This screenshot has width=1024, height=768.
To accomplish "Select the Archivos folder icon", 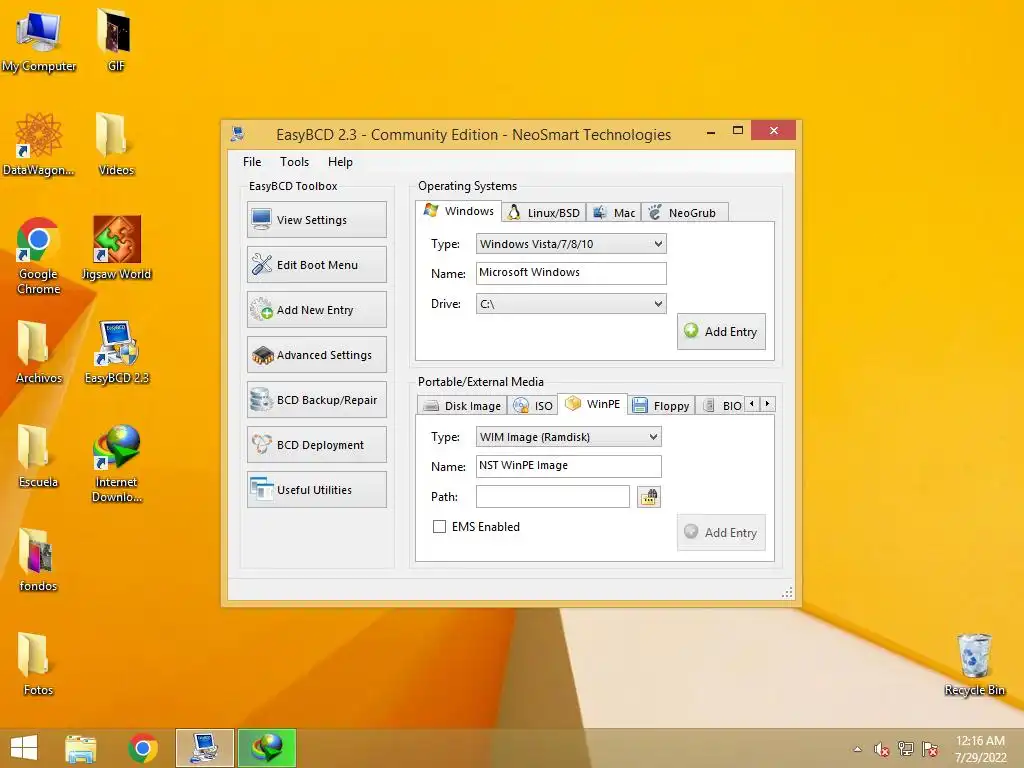I will point(39,352).
